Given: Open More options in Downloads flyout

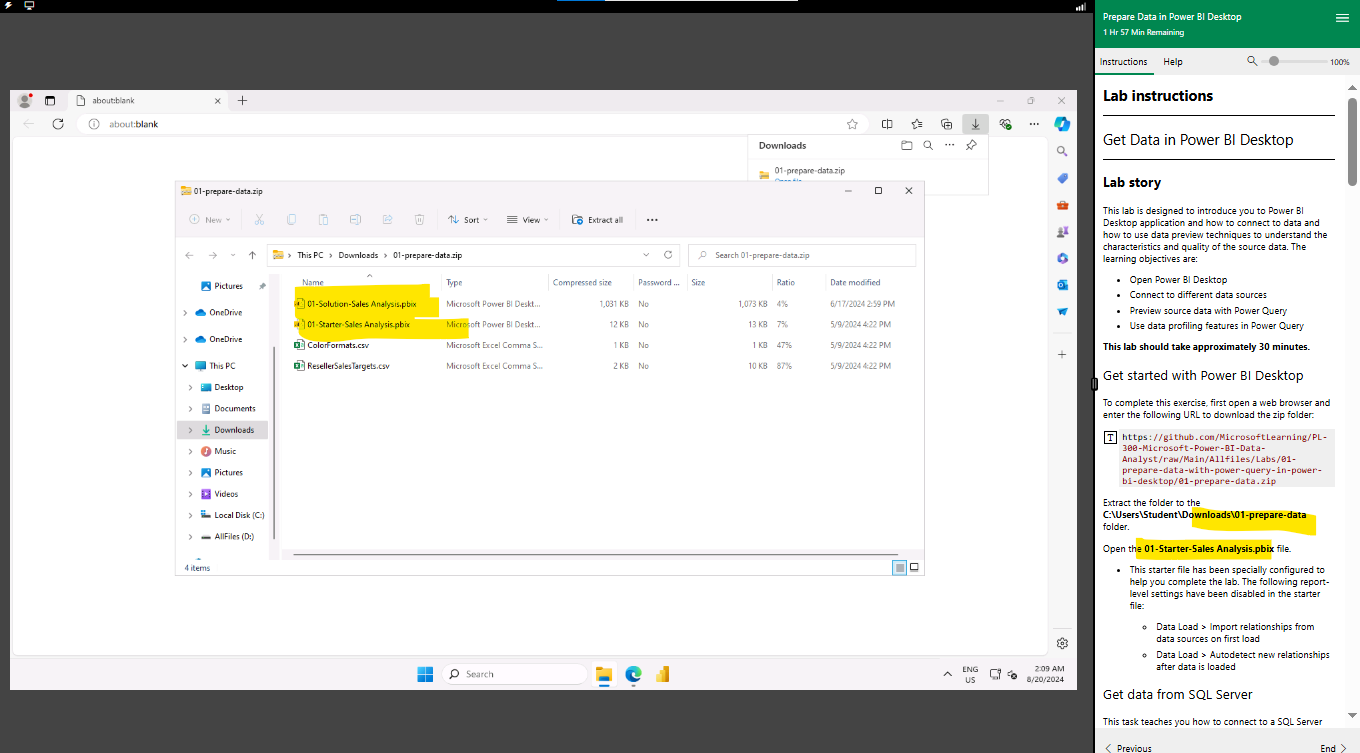Looking at the screenshot, I should (950, 145).
